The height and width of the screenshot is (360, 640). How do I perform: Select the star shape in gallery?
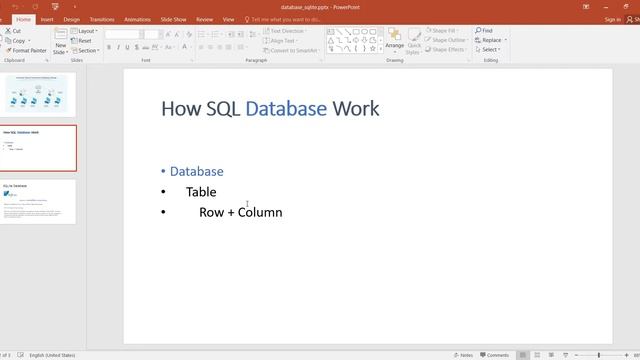point(373,49)
